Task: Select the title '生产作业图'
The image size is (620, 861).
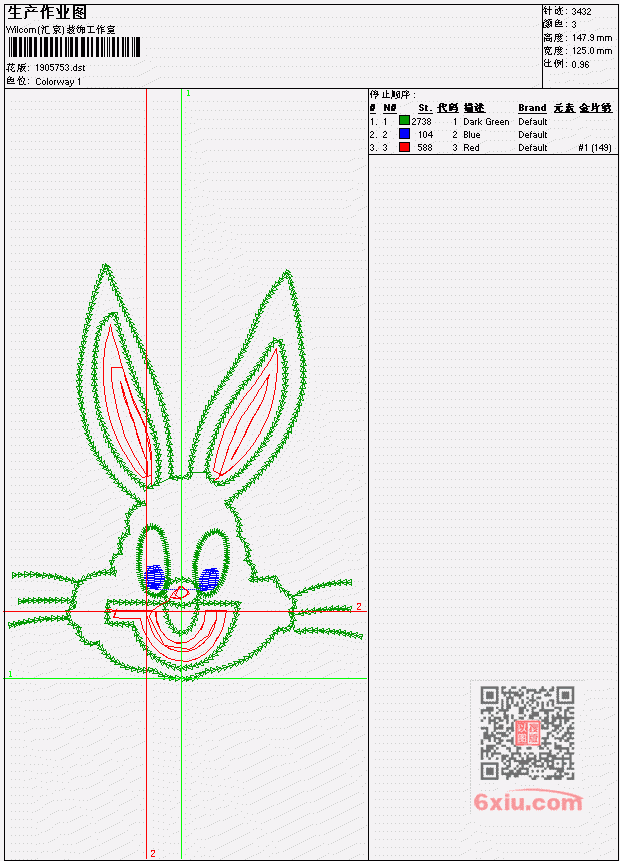Action: [x=47, y=12]
